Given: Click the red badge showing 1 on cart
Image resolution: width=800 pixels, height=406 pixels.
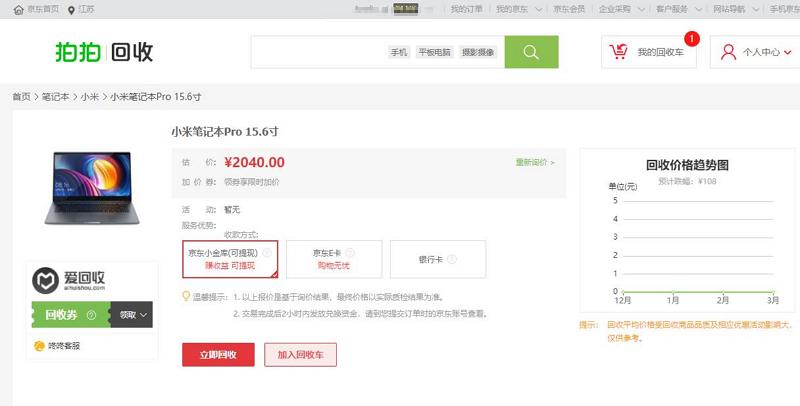Looking at the screenshot, I should click(x=692, y=39).
